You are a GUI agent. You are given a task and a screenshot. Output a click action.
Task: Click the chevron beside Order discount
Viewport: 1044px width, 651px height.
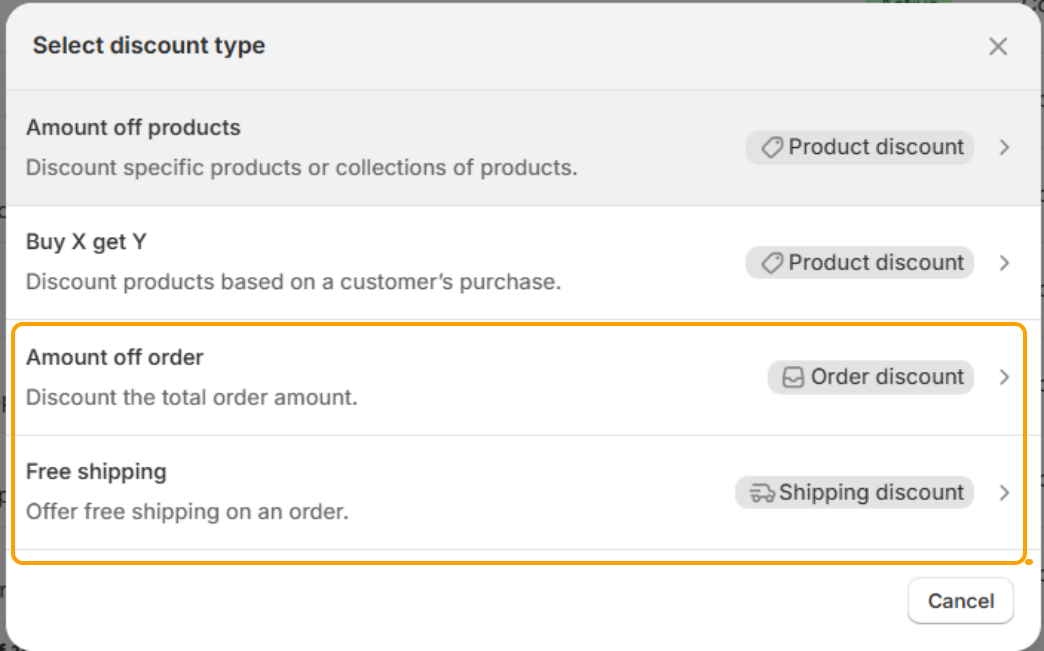1004,378
